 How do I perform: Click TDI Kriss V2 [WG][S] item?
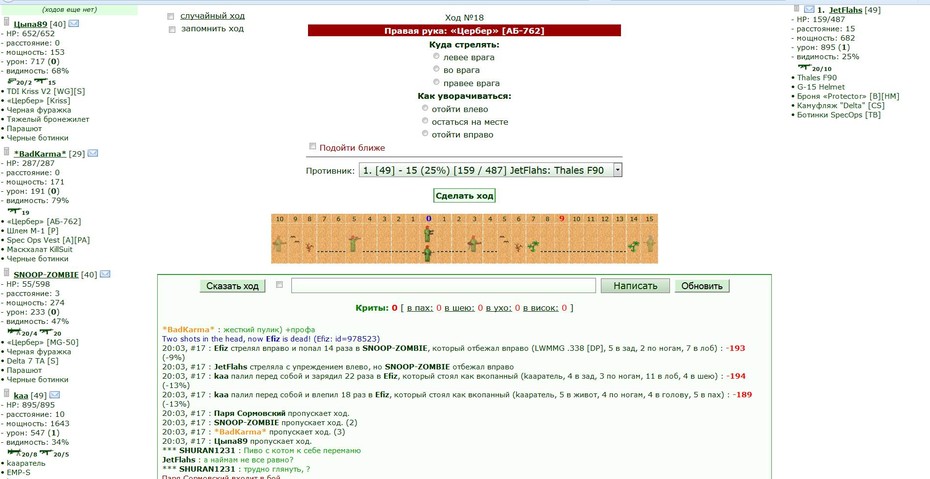click(46, 91)
